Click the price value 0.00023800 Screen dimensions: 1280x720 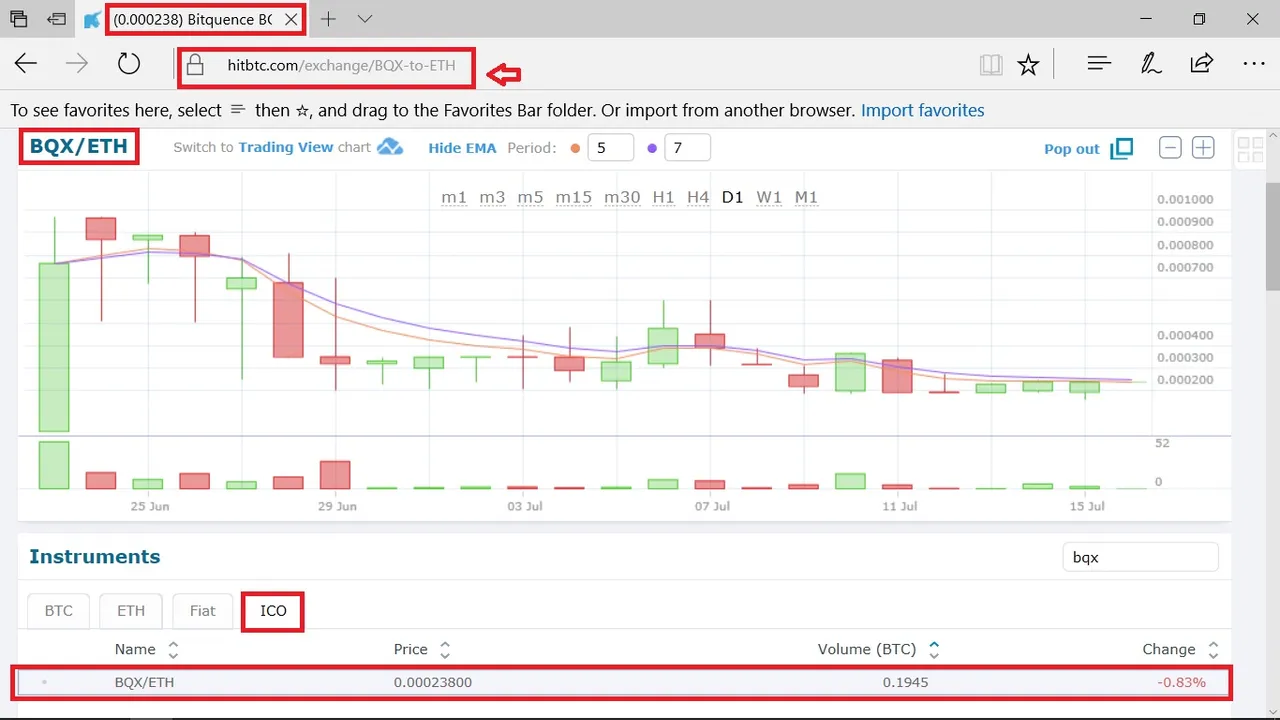click(x=433, y=683)
